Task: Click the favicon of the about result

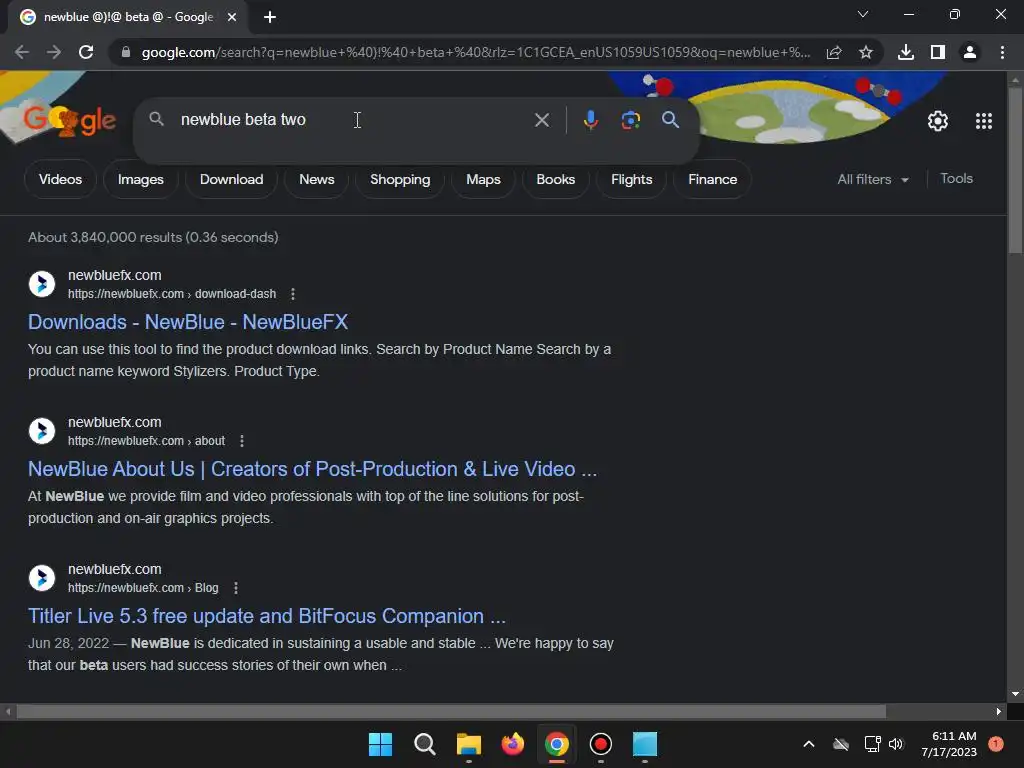Action: [42, 431]
